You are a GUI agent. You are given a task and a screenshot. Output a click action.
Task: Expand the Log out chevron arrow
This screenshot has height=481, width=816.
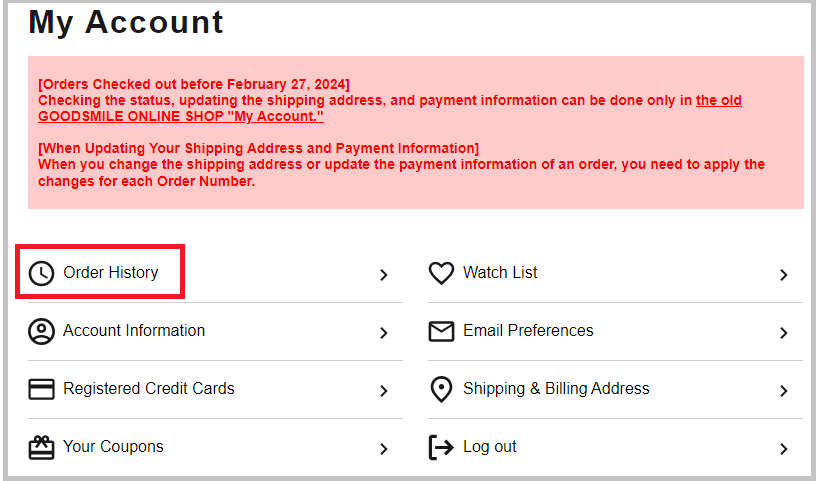[784, 449]
